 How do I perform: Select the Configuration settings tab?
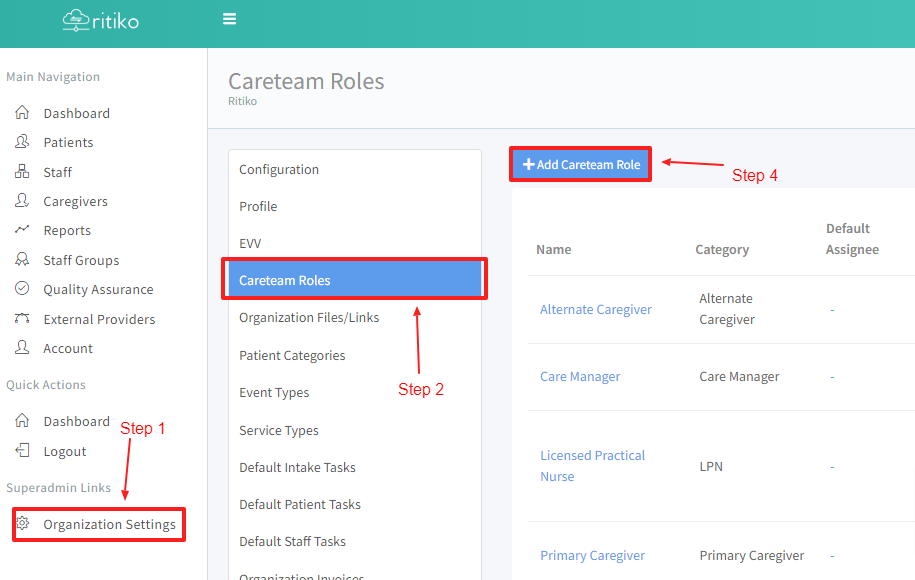[279, 169]
